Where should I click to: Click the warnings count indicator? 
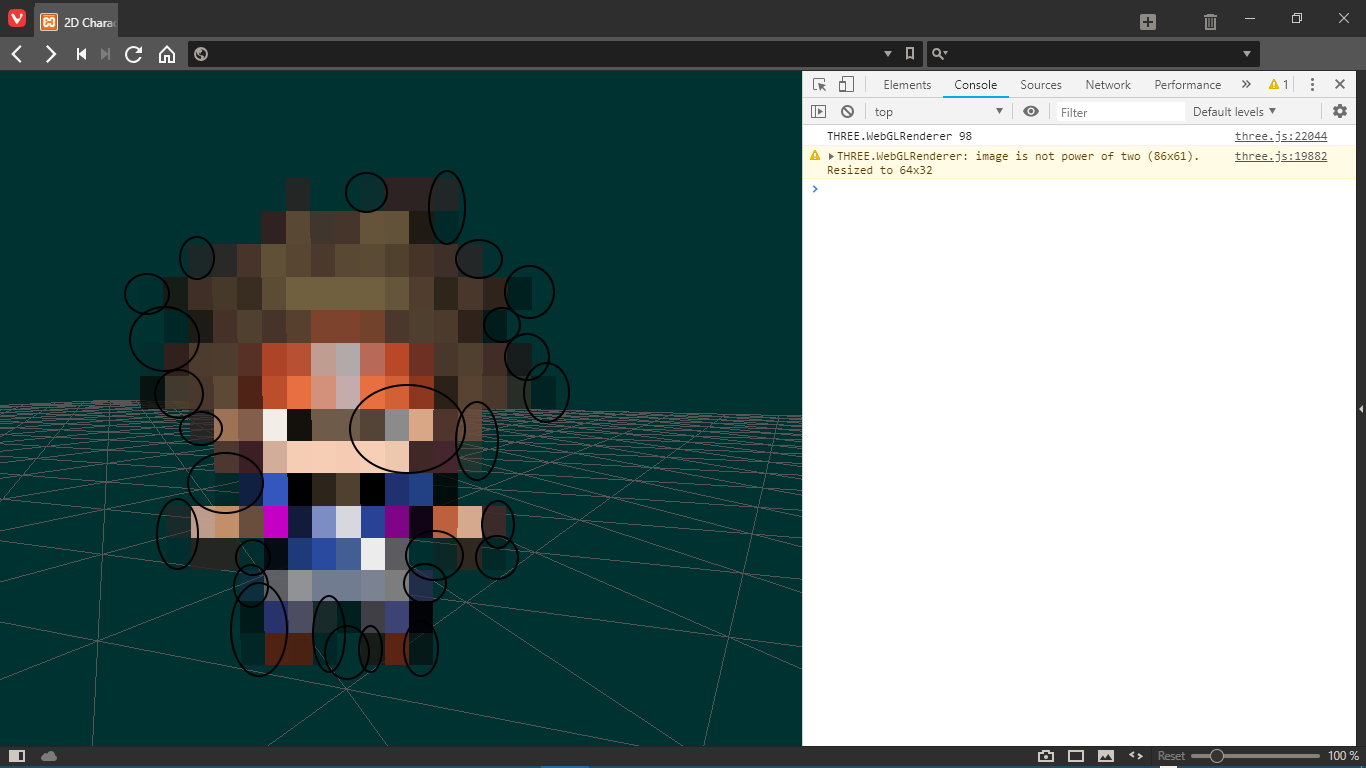(1278, 85)
